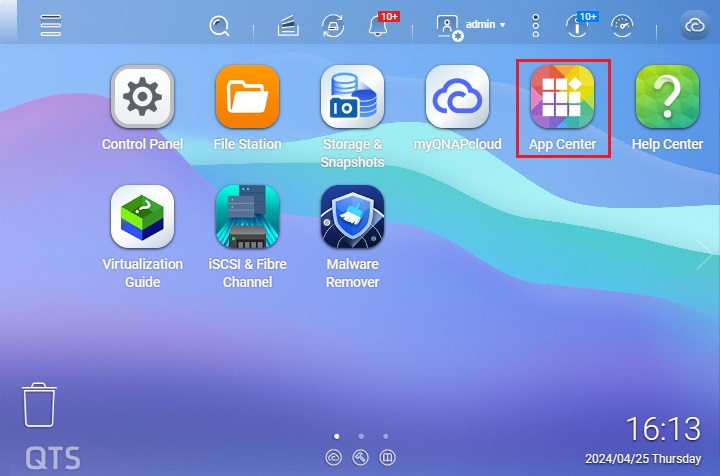Click the myQNAPcloud shortcut icon in the bottom bar
Screen dimensions: 720x476
333,458
